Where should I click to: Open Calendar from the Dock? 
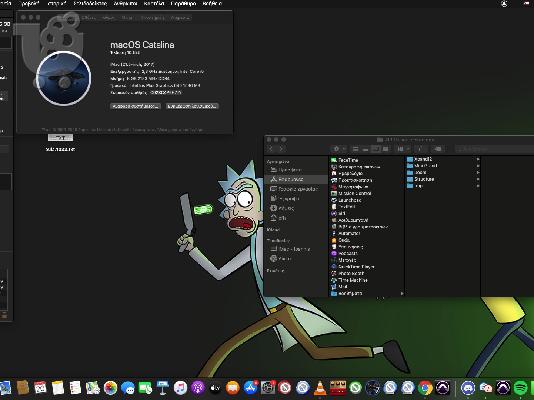pyautogui.click(x=40, y=388)
